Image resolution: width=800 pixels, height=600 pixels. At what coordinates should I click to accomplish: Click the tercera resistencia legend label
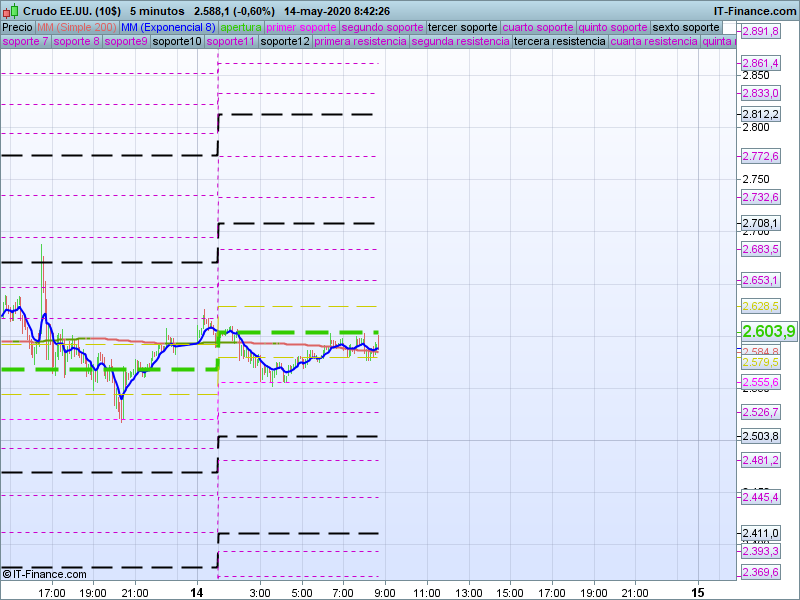[x=559, y=42]
